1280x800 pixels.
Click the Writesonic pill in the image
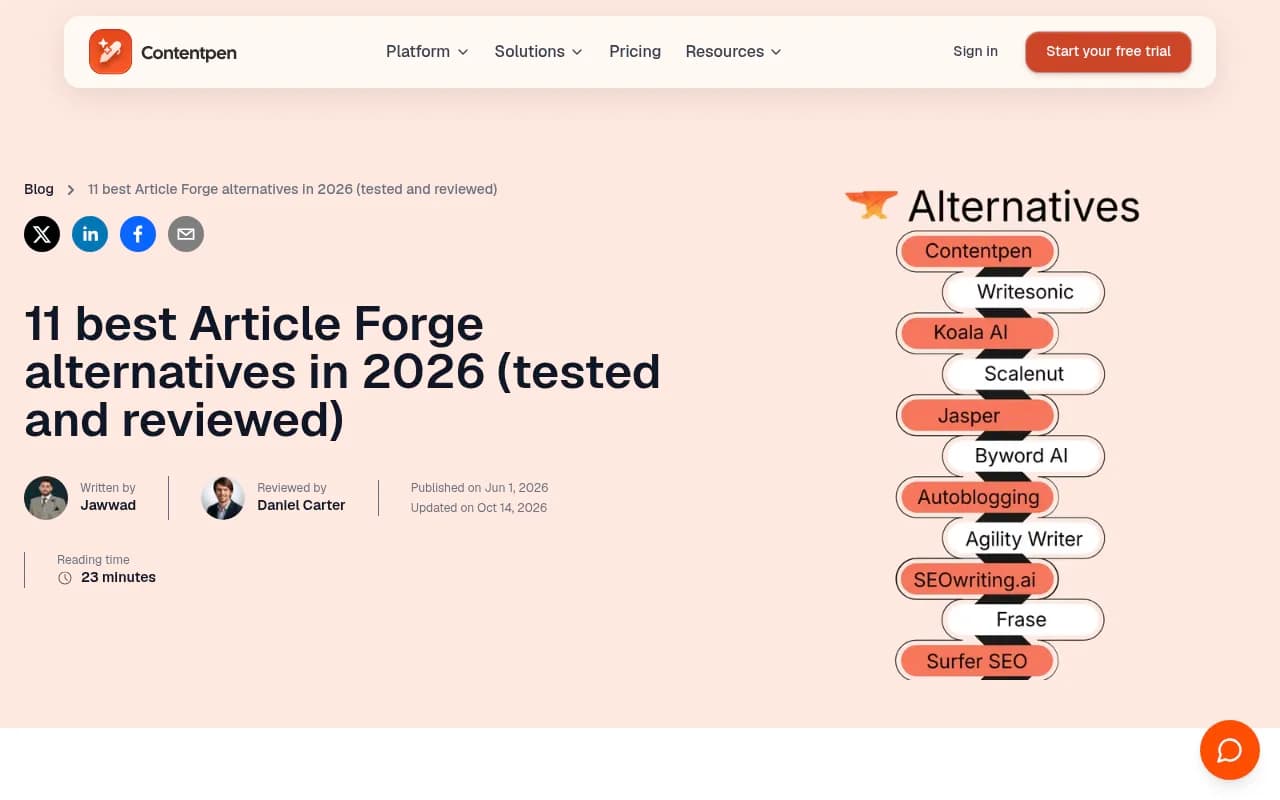point(1025,292)
